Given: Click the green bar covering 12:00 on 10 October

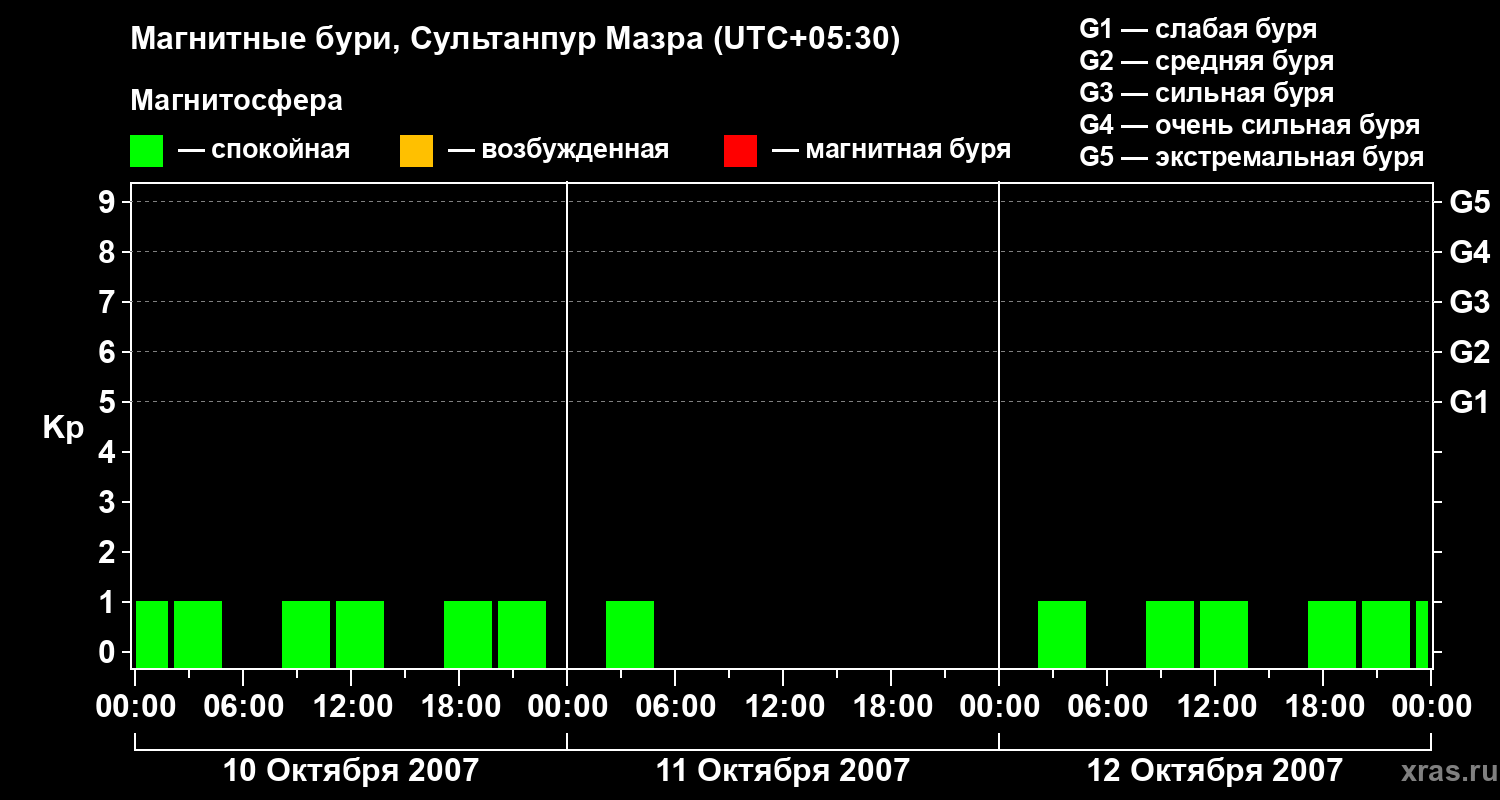Looking at the screenshot, I should [x=360, y=634].
